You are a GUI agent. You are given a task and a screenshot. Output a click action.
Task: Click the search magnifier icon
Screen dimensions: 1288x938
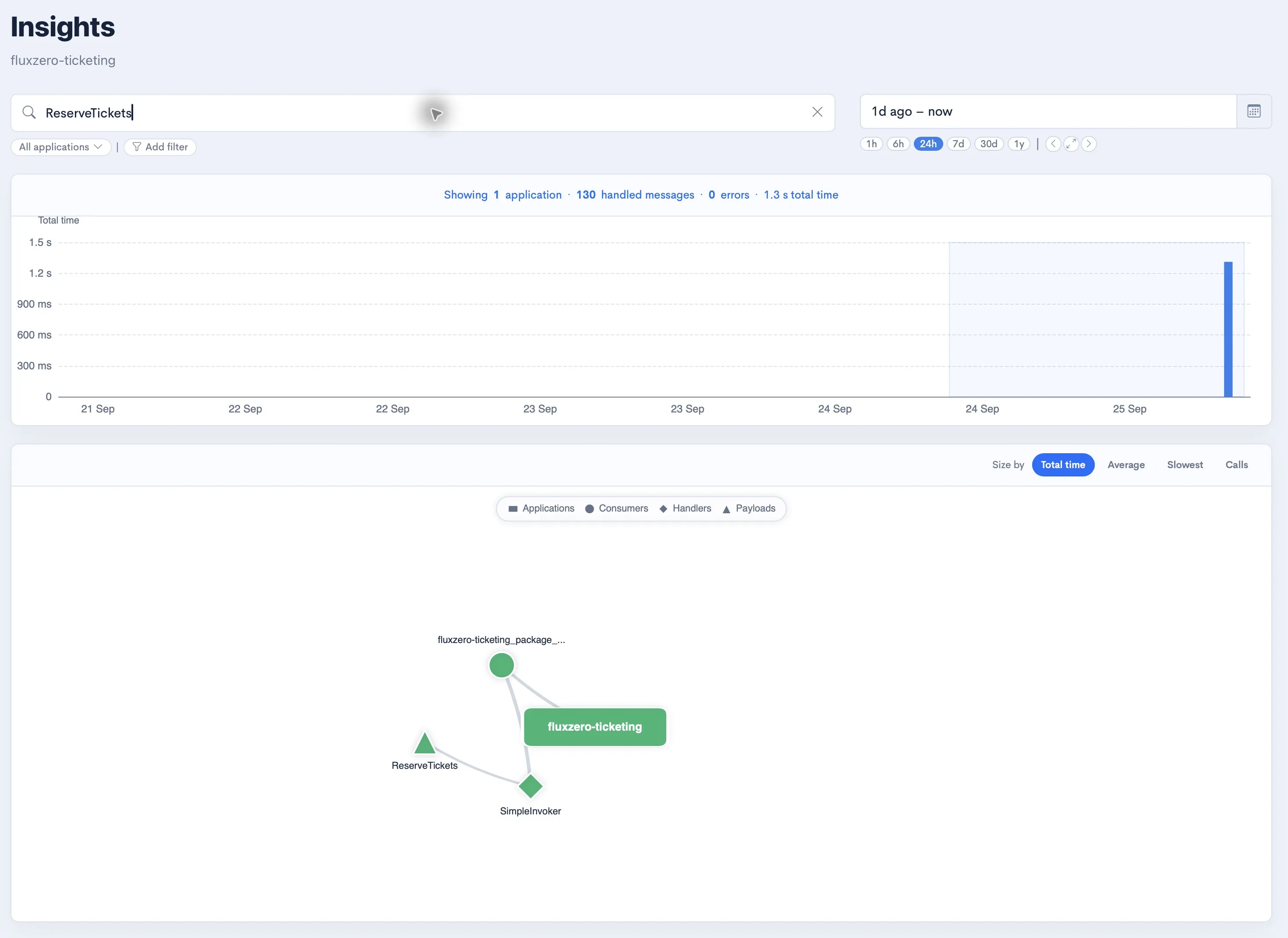(29, 113)
